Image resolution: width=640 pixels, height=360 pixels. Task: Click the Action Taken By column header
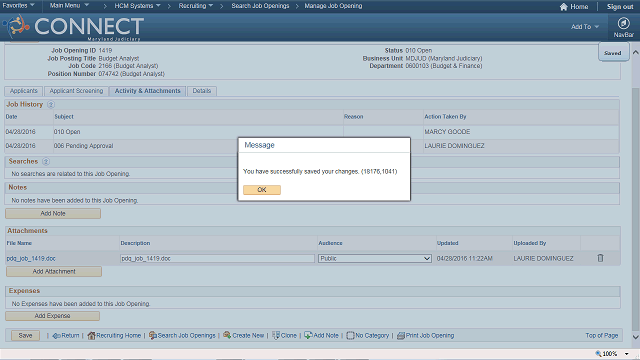[x=445, y=117]
